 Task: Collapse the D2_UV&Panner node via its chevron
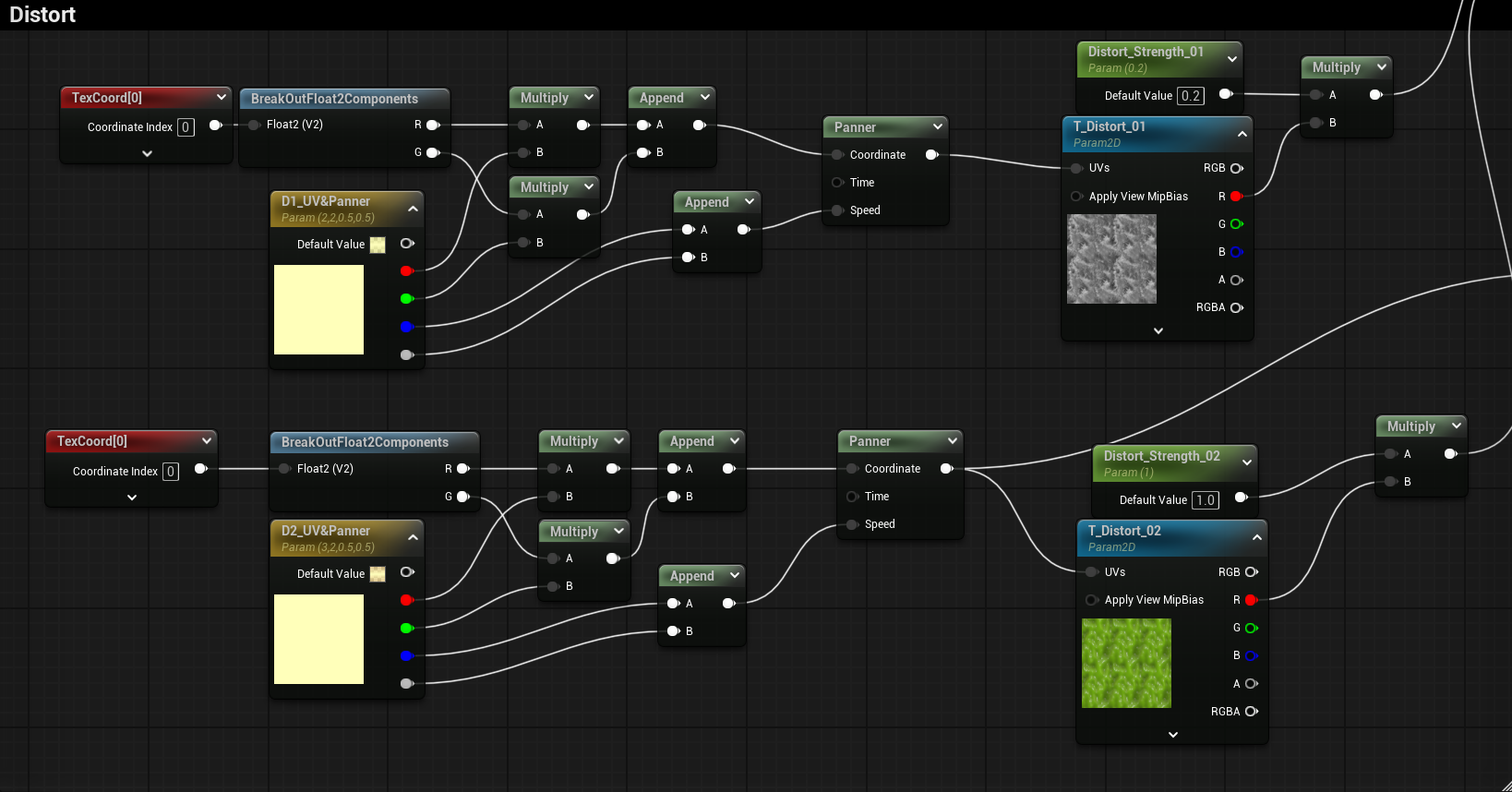[x=413, y=537]
